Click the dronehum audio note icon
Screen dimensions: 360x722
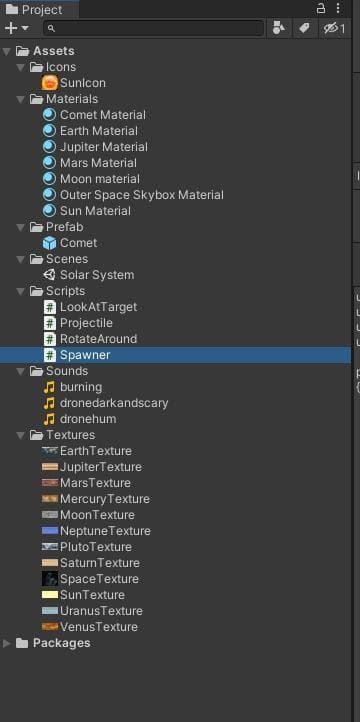(x=49, y=419)
